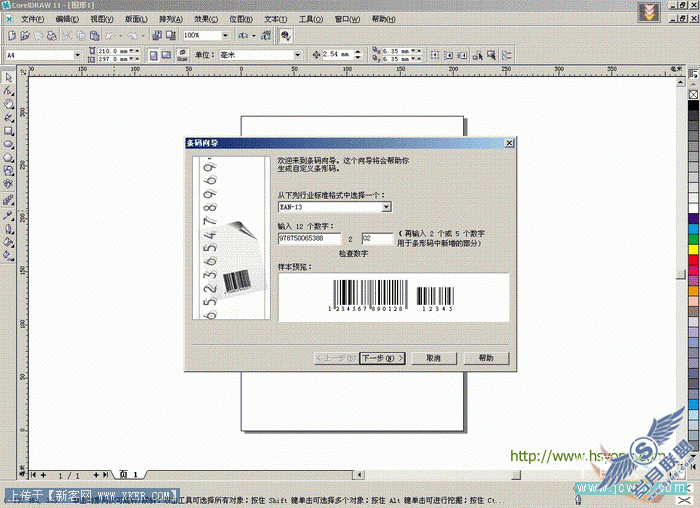Click the add page plus button before page counter
Screen dimensions: 700x508
click(x=43, y=475)
